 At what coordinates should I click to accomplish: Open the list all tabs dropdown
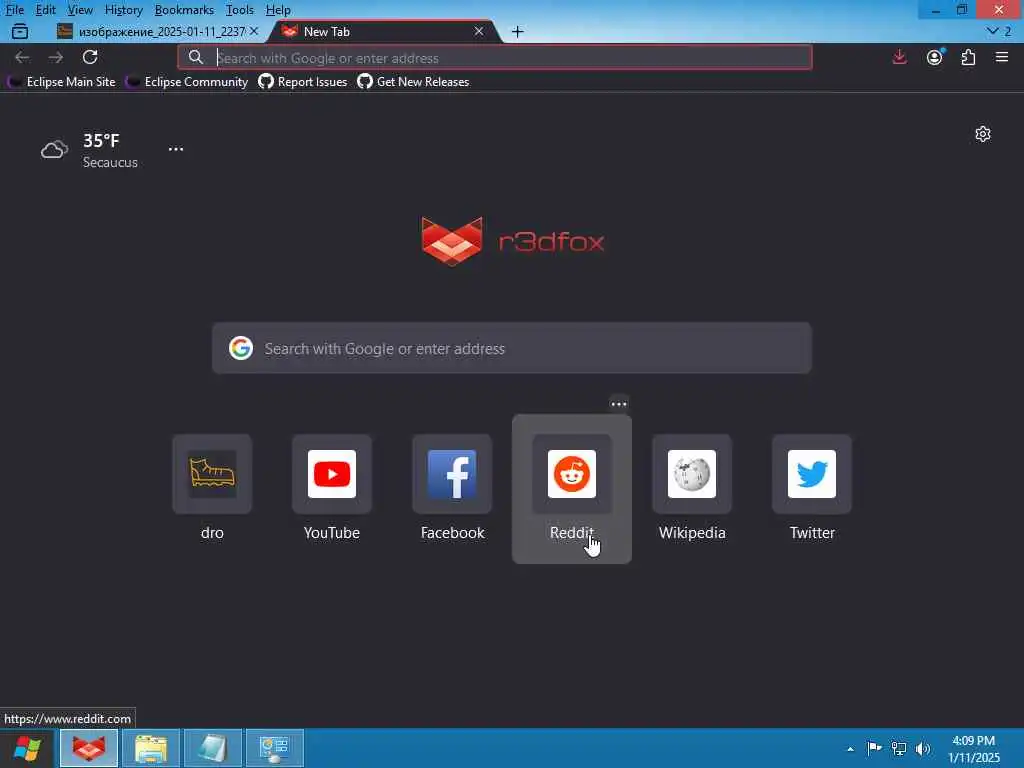999,31
